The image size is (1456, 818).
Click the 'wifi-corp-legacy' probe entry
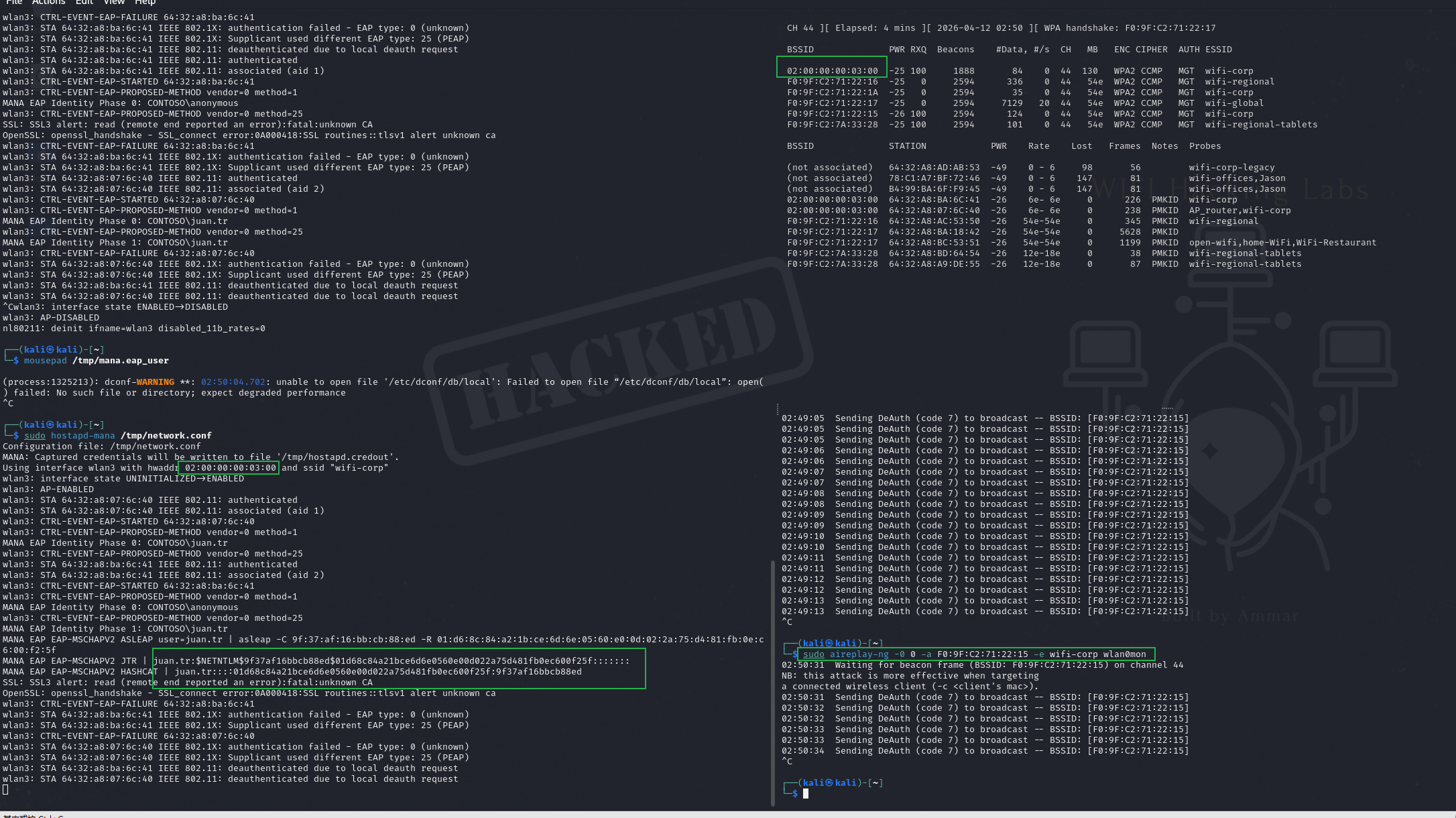pyautogui.click(x=1231, y=168)
